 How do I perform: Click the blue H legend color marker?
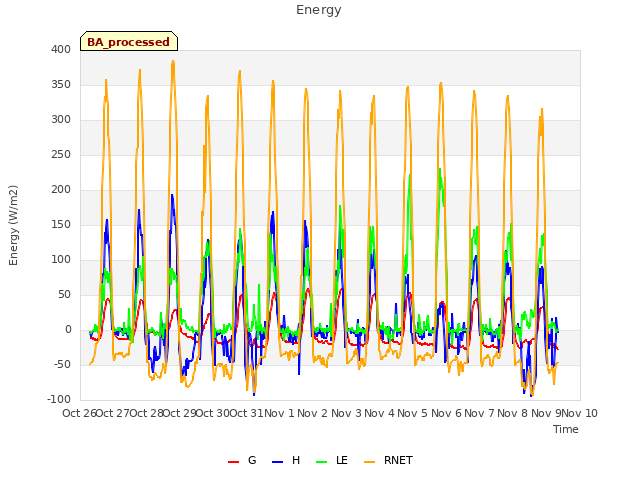point(277,462)
